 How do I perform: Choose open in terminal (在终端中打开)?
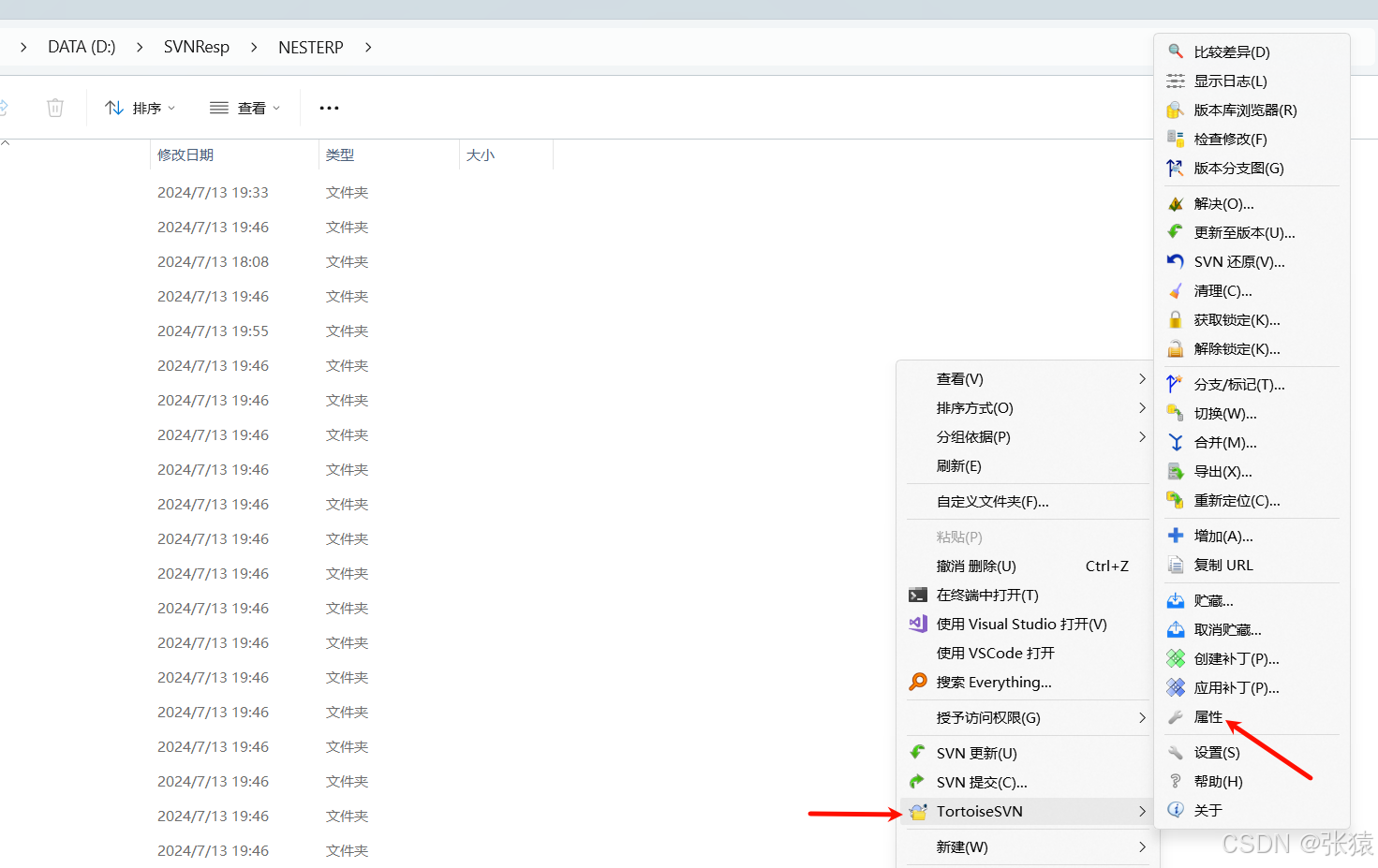986,595
